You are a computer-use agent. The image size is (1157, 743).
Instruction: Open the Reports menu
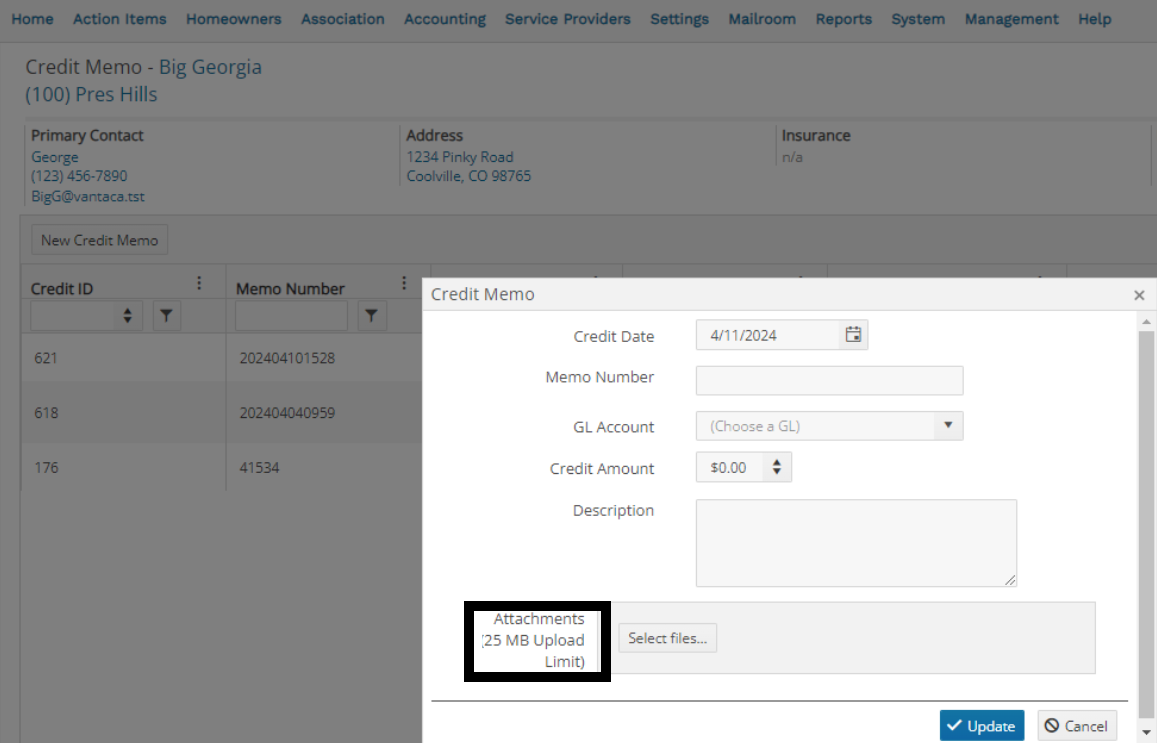pos(844,19)
